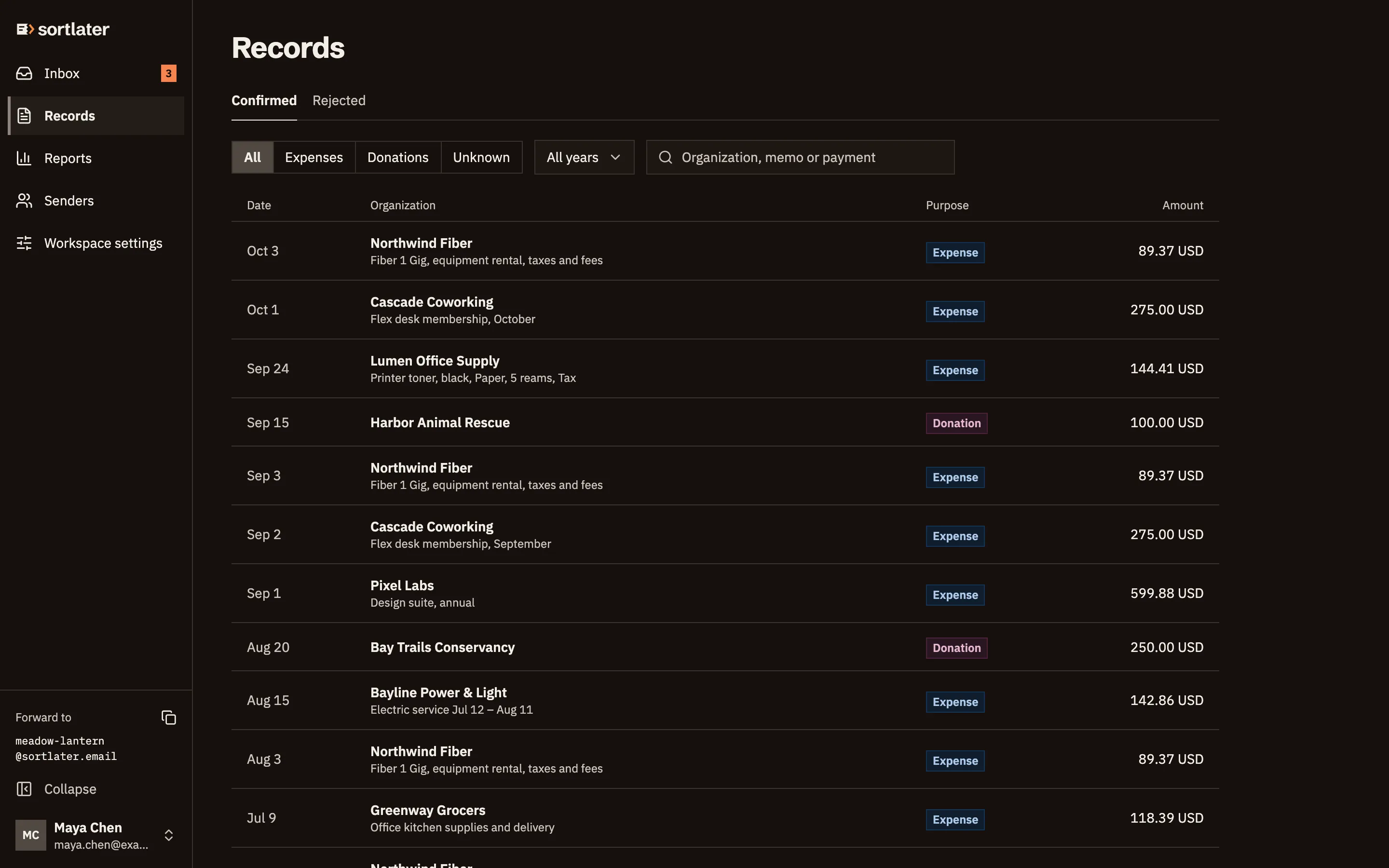The width and height of the screenshot is (1389, 868).
Task: Filter records by Unknown
Action: (481, 157)
